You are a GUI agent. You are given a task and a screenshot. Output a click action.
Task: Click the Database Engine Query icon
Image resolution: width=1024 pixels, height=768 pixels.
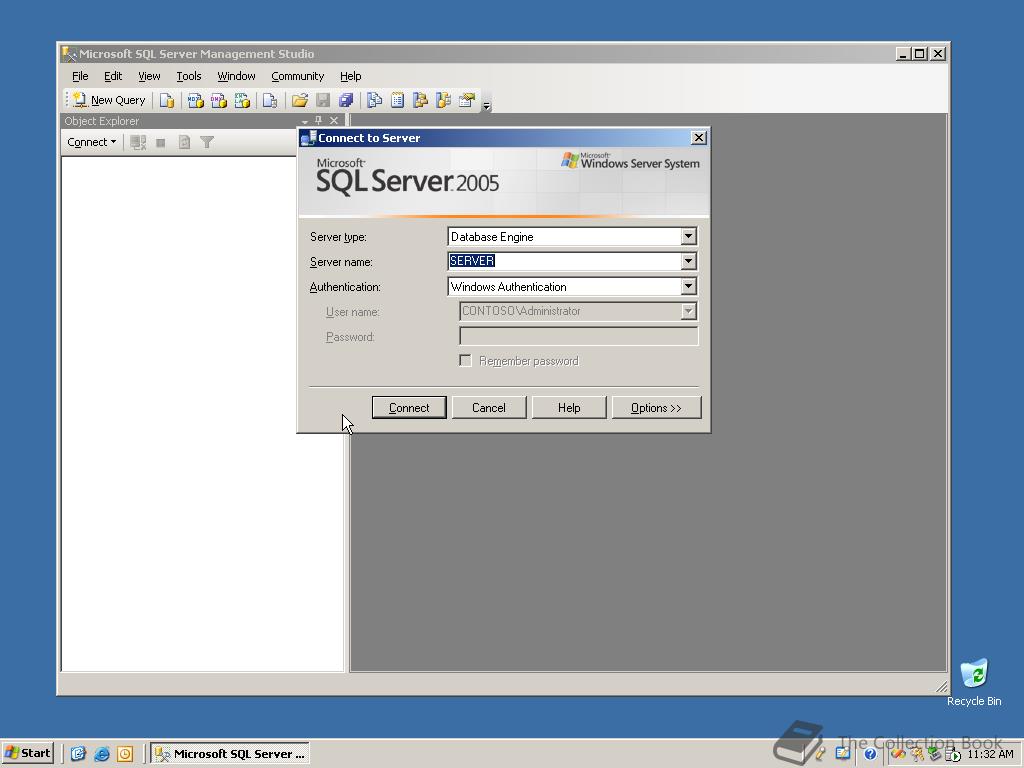[x=167, y=100]
